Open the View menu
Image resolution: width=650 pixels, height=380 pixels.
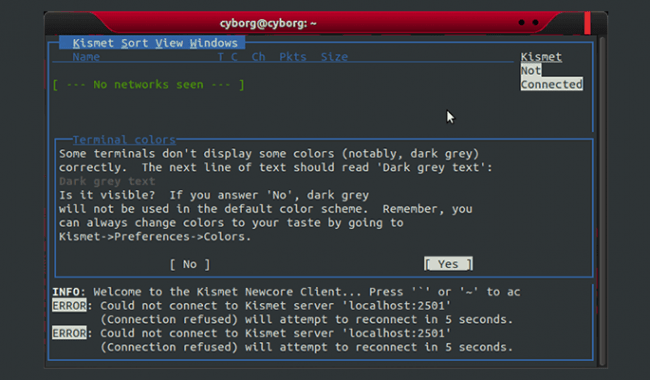[169, 43]
